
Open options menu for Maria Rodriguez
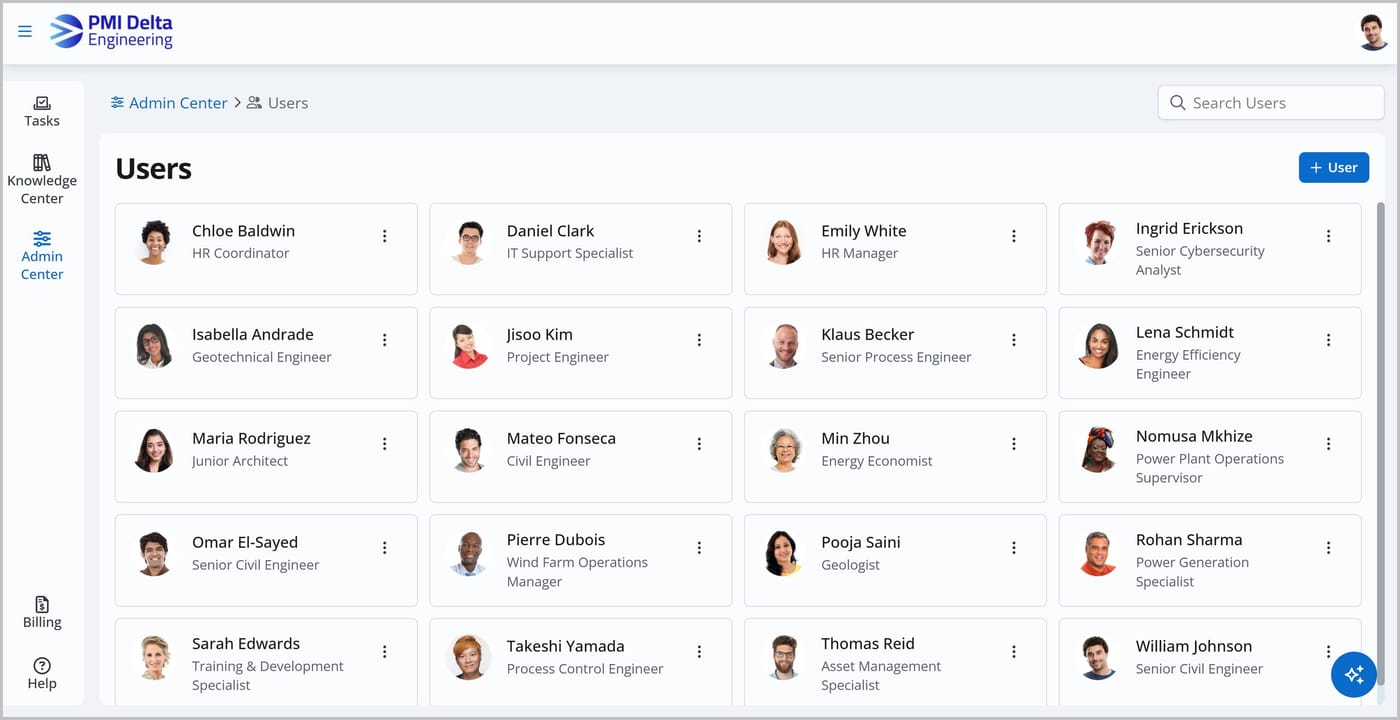[x=384, y=444]
